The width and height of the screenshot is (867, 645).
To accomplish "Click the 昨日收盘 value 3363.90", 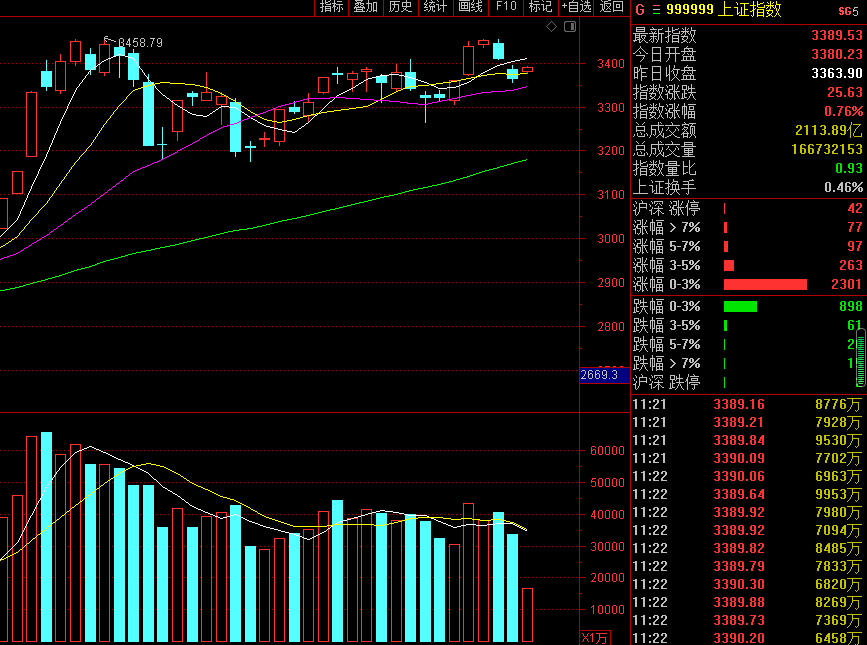I will pyautogui.click(x=837, y=73).
